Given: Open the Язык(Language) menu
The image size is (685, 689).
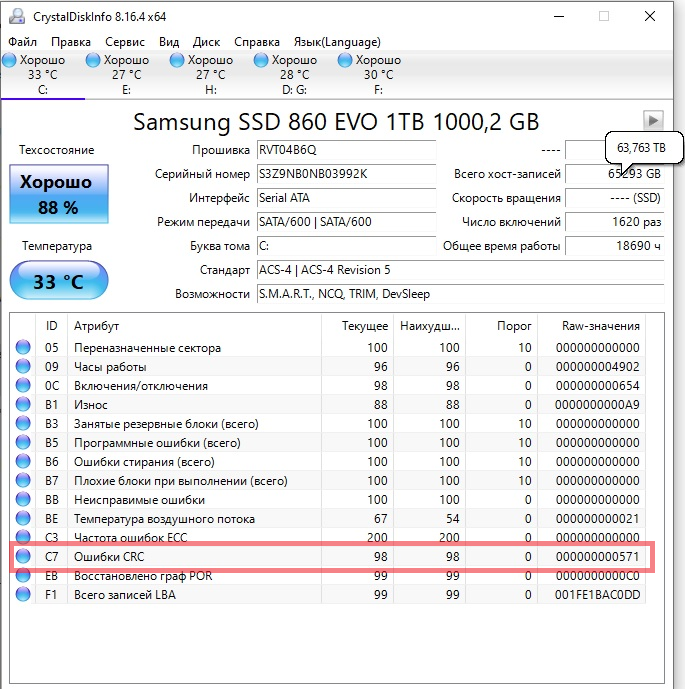Looking at the screenshot, I should (x=337, y=42).
